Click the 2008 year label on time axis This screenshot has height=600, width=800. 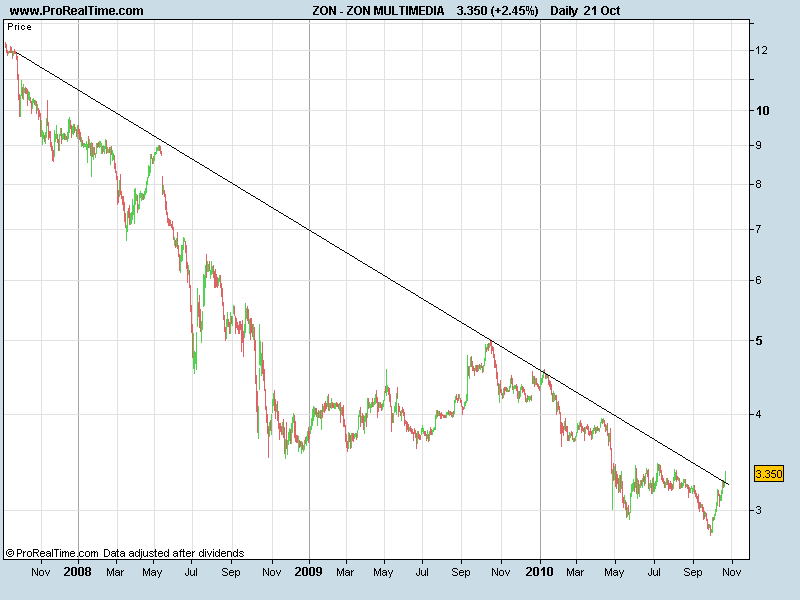click(77, 572)
